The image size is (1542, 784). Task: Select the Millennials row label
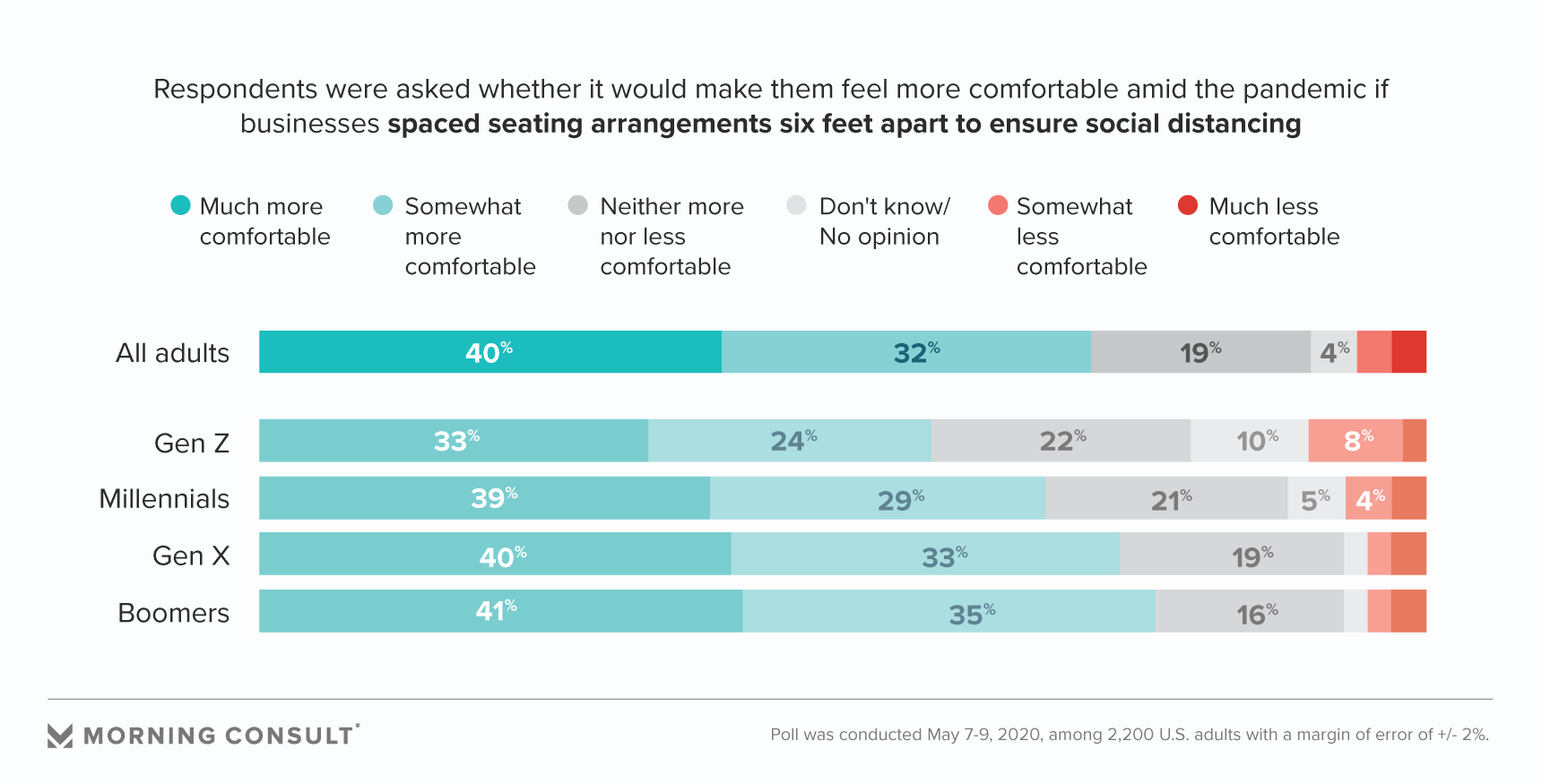(164, 499)
